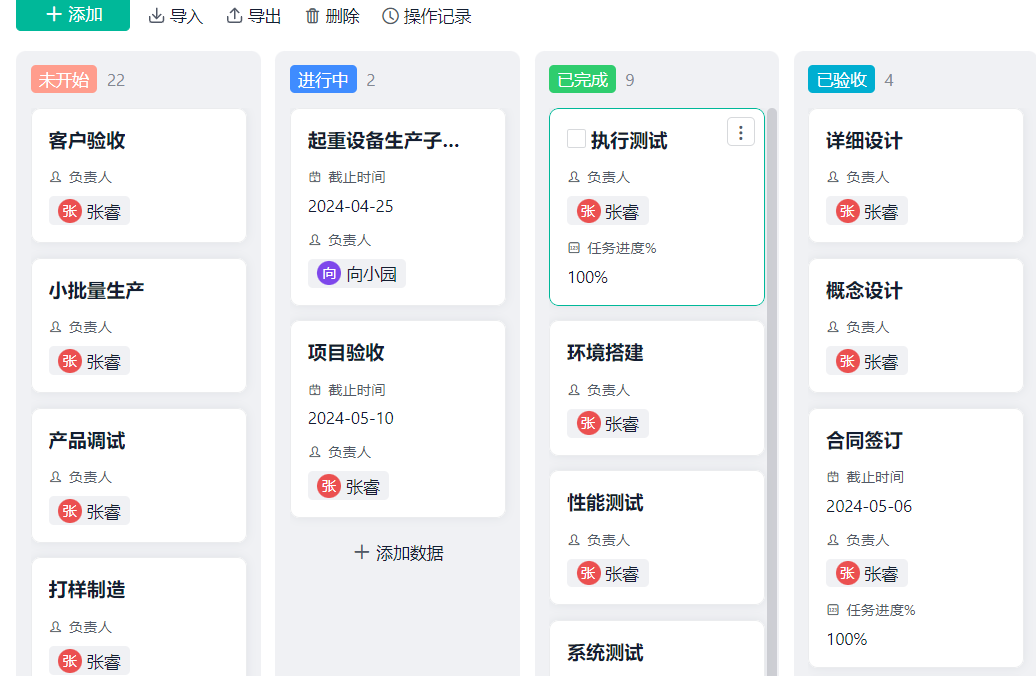Click the 任务进度 icon on 执行测试 card

pyautogui.click(x=575, y=247)
